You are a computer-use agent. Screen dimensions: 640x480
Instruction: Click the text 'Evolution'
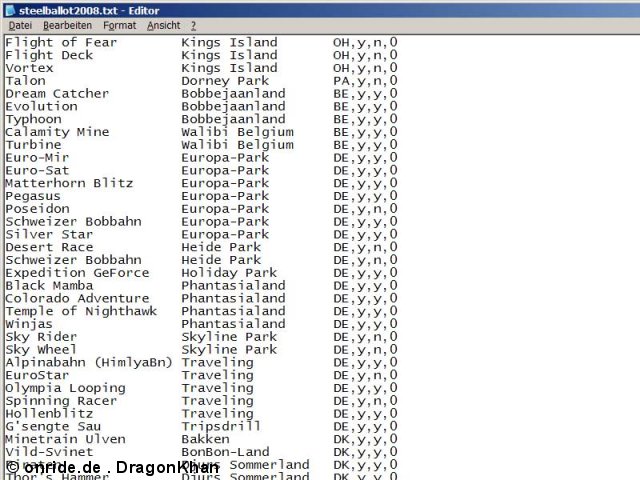(x=41, y=107)
